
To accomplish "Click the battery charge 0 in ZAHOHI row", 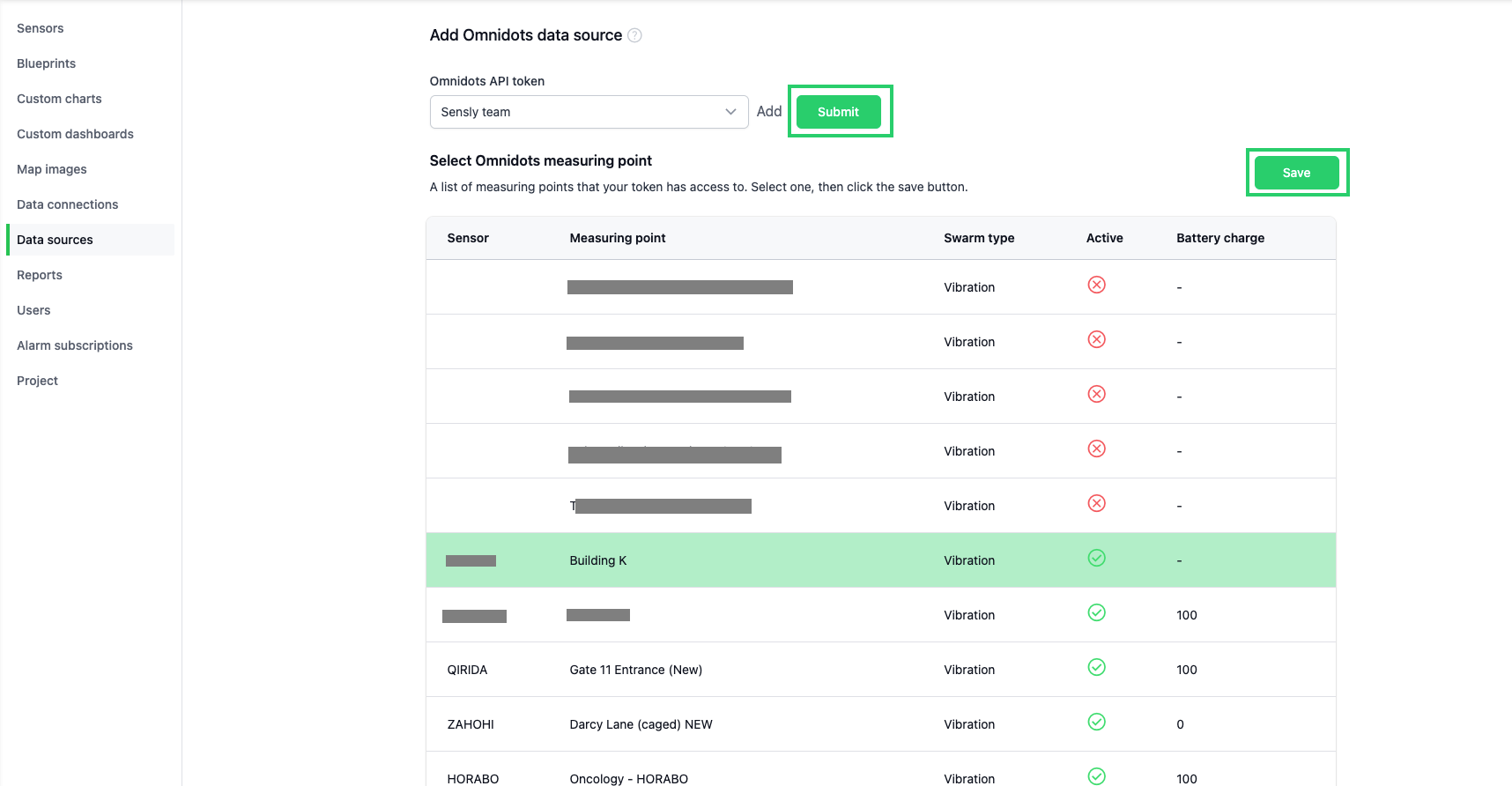I will (x=1180, y=724).
